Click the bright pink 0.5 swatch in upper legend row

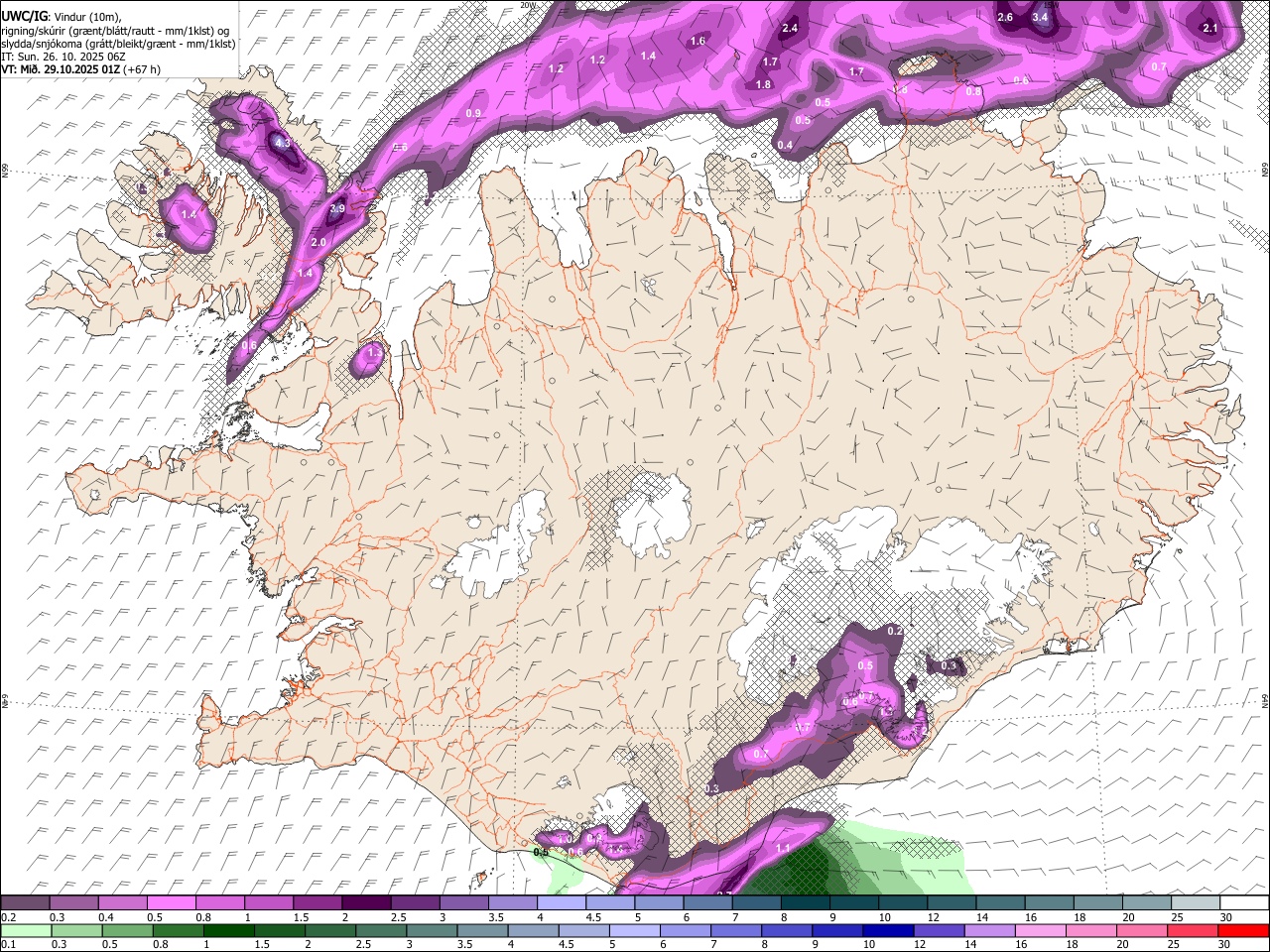[x=171, y=903]
